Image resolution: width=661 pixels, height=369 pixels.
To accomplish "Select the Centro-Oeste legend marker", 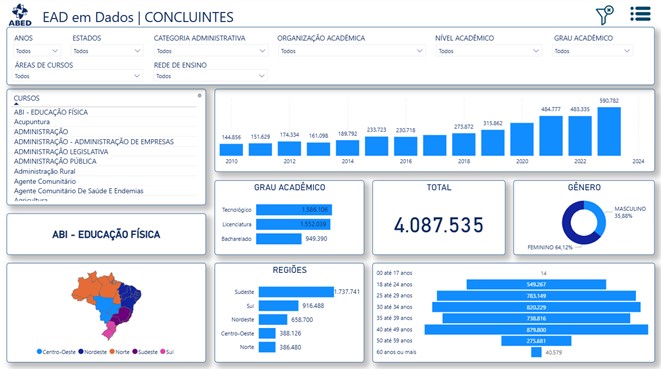I will coord(39,351).
